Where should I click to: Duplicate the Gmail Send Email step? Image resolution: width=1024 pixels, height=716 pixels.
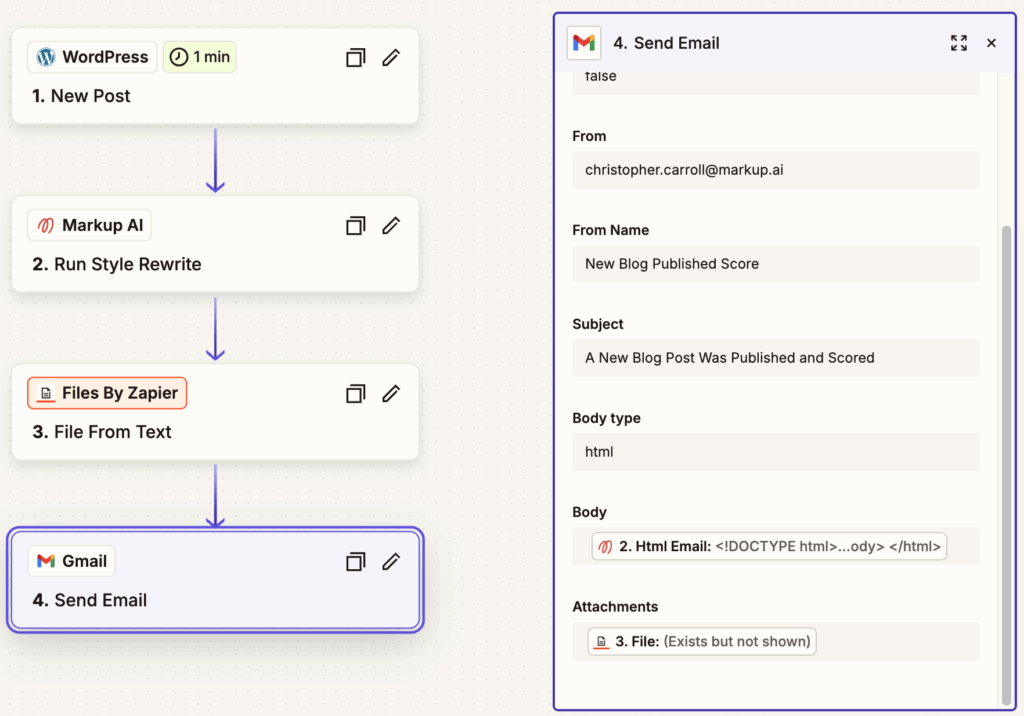tap(355, 562)
